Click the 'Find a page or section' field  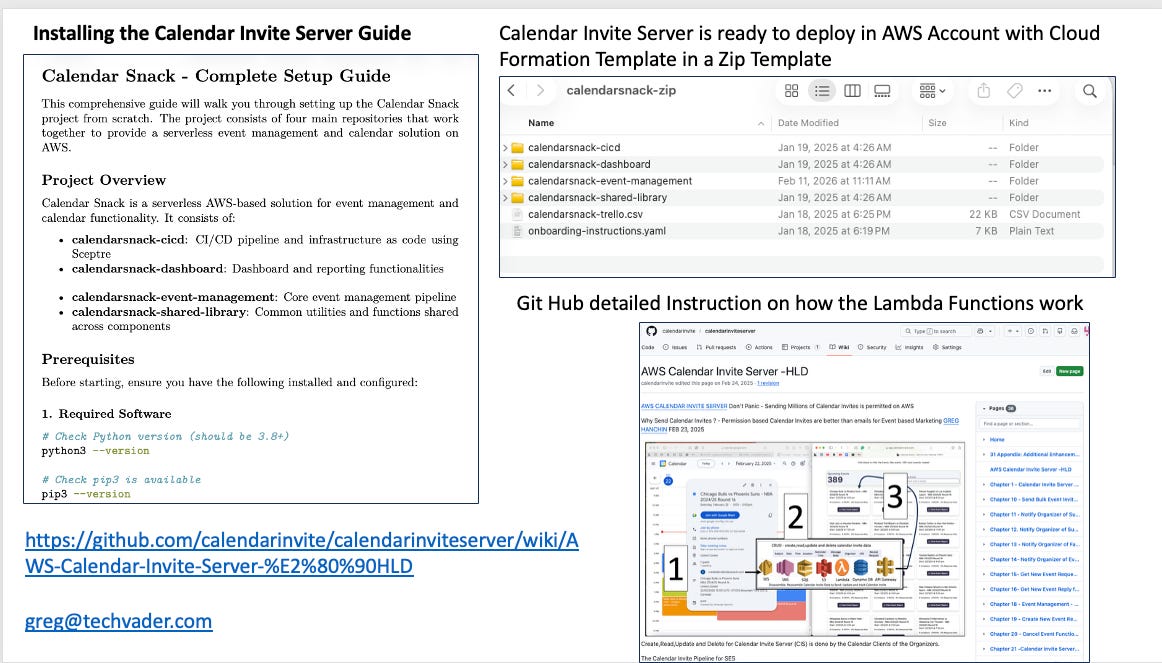1029,424
